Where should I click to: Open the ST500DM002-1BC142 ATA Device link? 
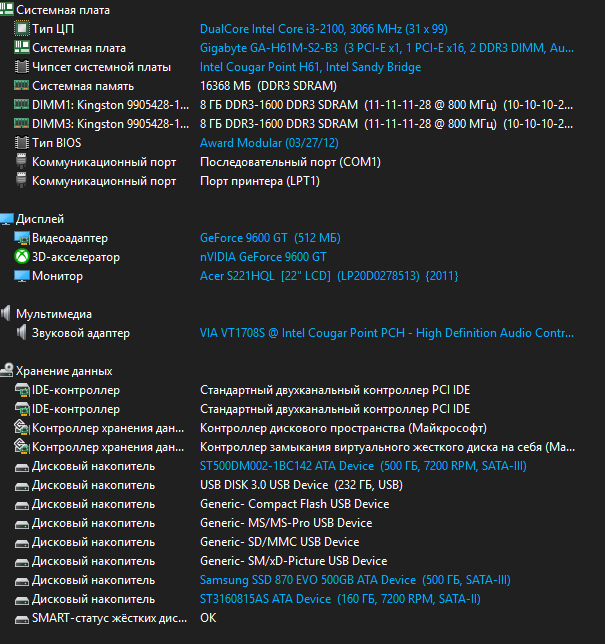pyautogui.click(x=363, y=466)
